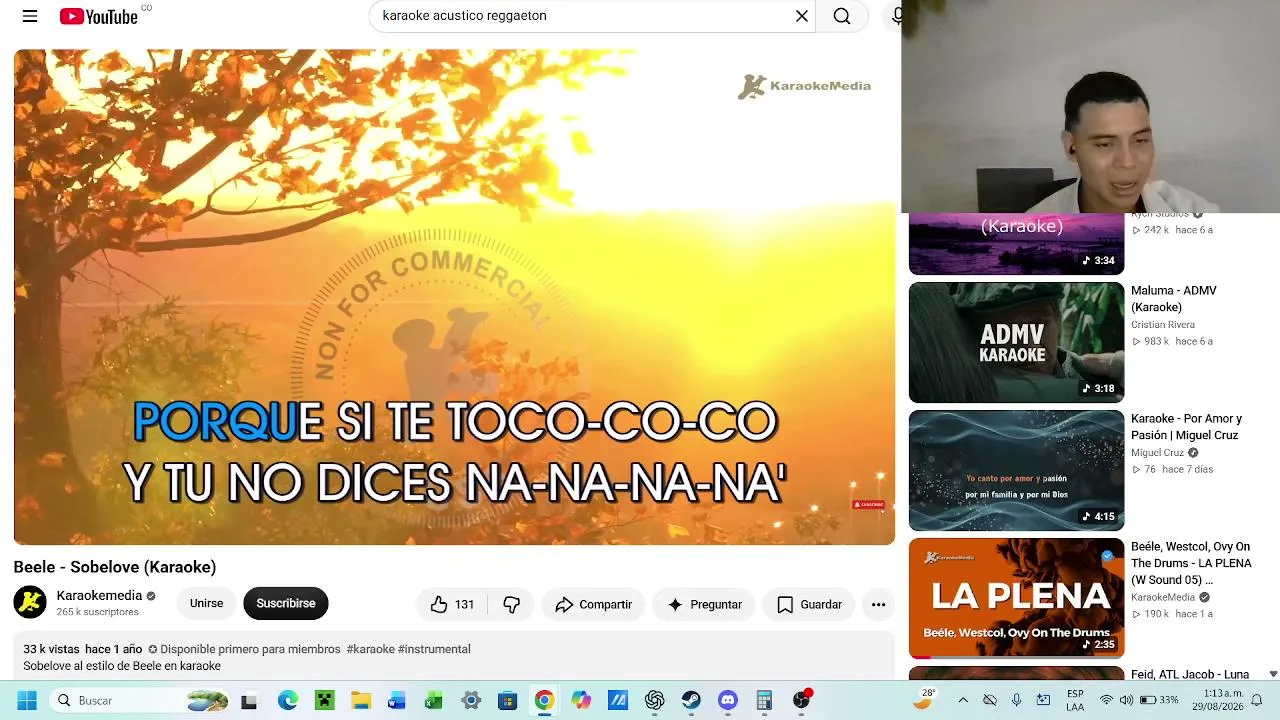The height and width of the screenshot is (720, 1280).
Task: Open ChatGPT from the taskbar
Action: pos(654,701)
